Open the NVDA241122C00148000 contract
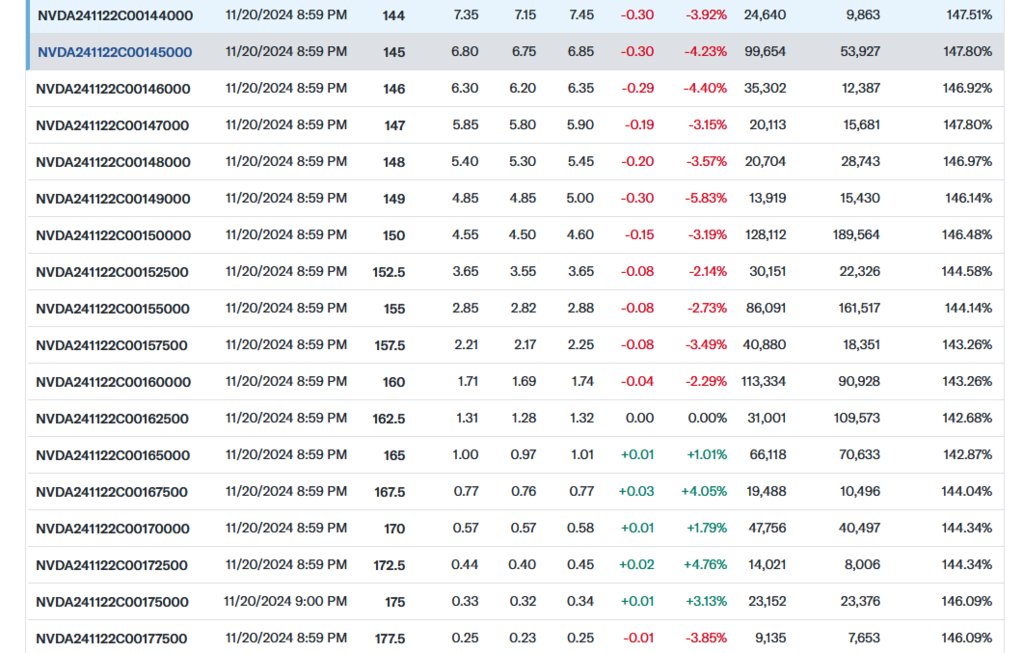The height and width of the screenshot is (653, 1023). point(113,162)
